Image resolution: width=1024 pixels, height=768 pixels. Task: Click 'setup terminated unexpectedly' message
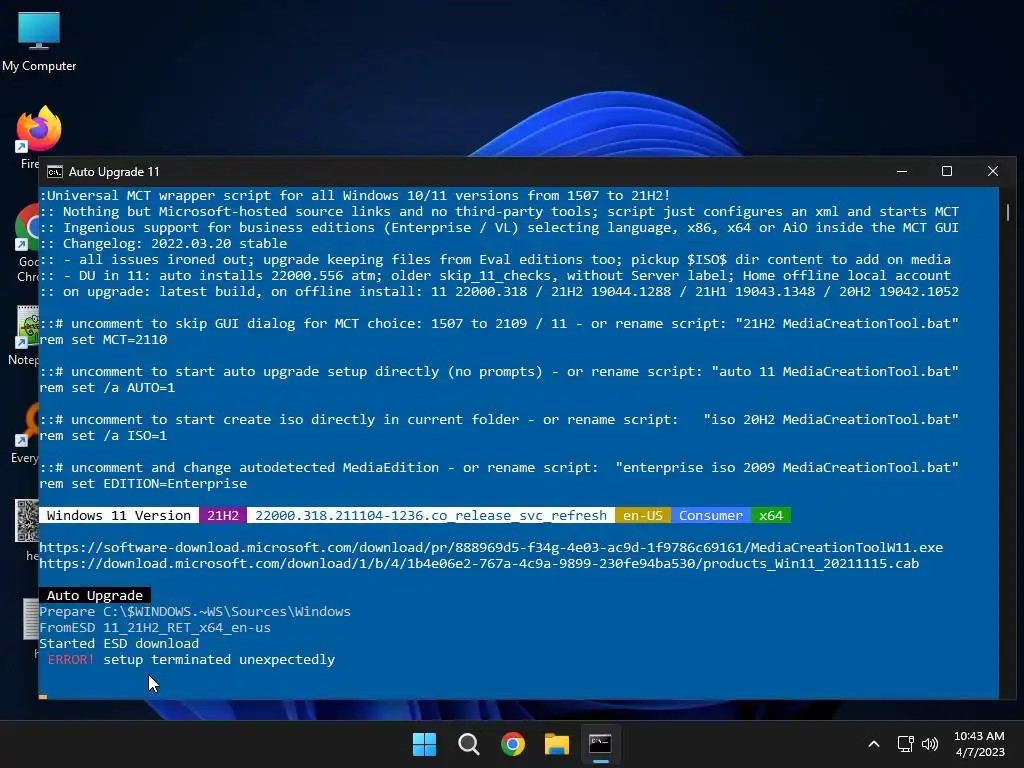219,660
